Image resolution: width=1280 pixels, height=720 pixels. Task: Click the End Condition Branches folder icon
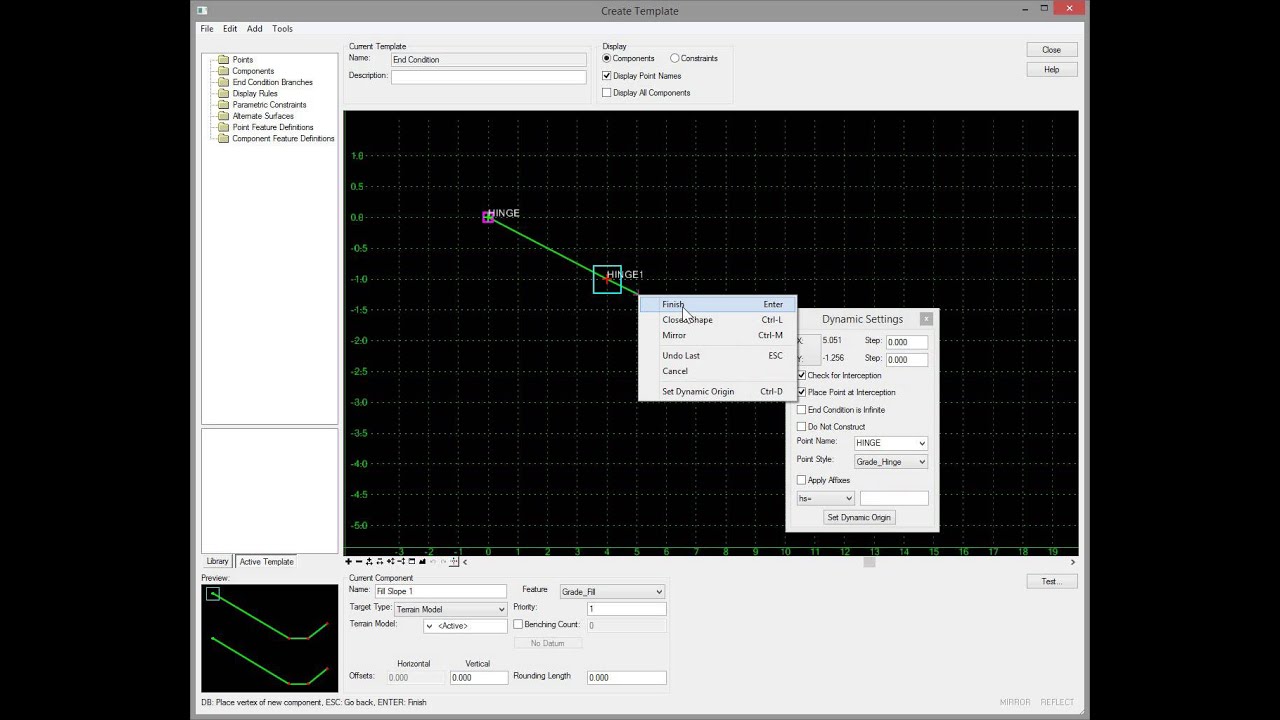tap(224, 82)
